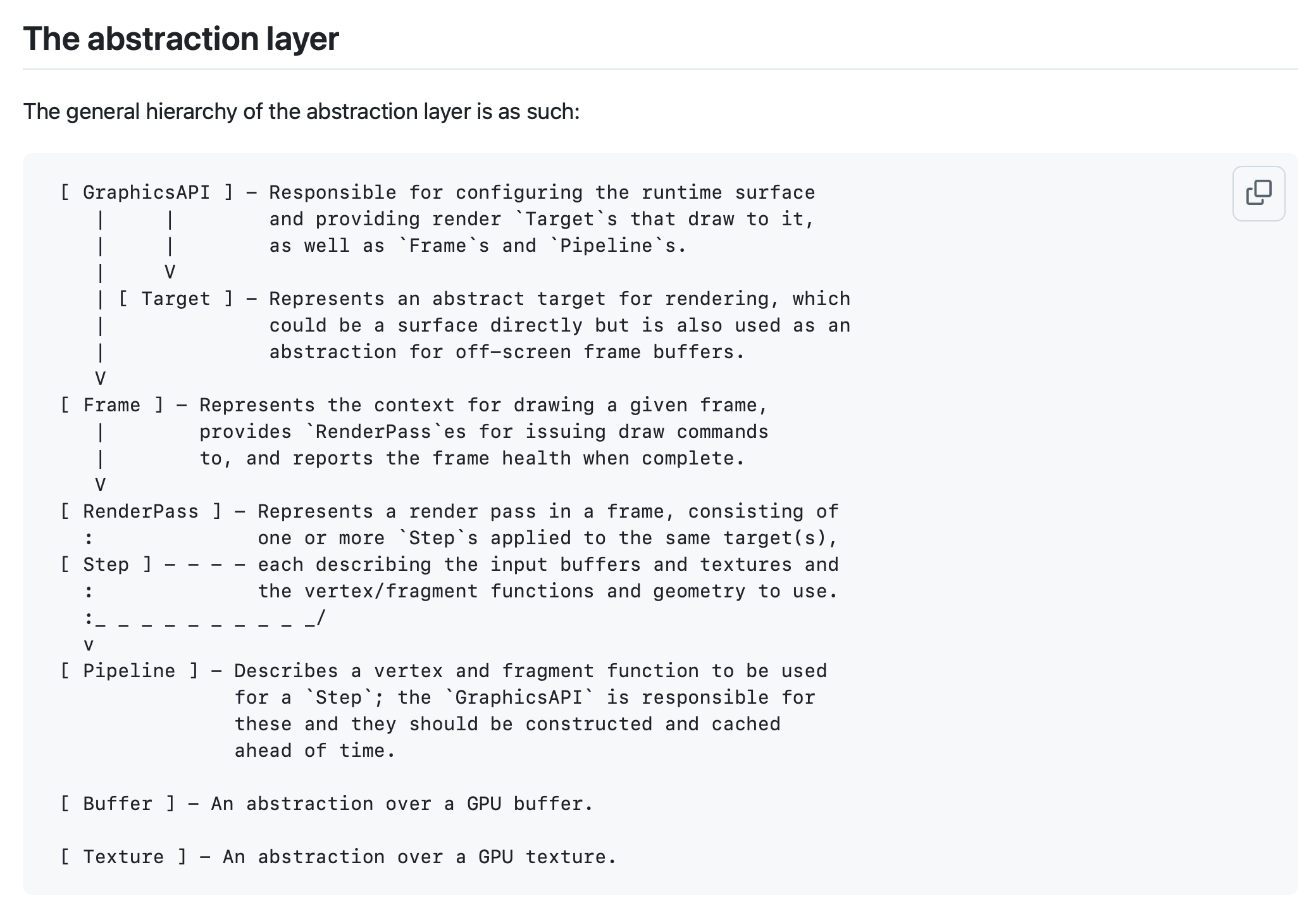The height and width of the screenshot is (910, 1316).
Task: Click the bracketed Pipeline node label
Action: [x=129, y=671]
